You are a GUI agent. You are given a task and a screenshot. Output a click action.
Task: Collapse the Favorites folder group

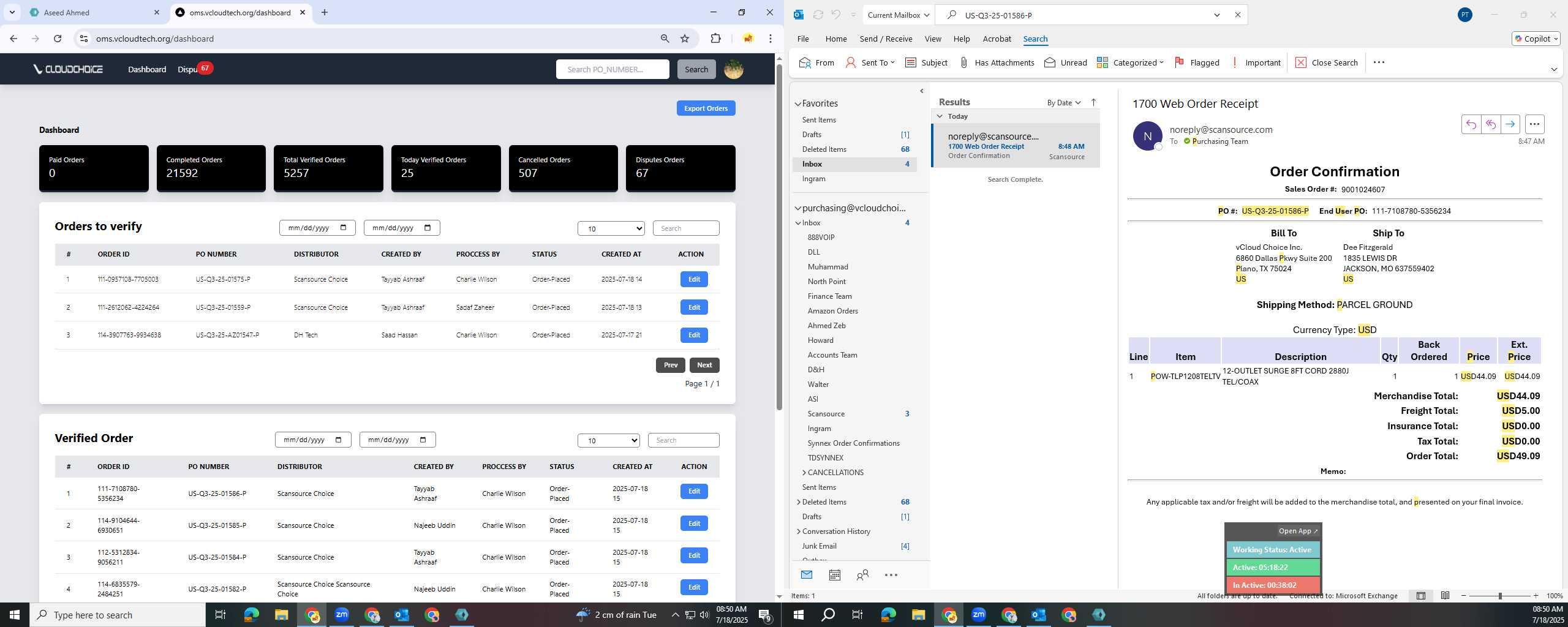click(798, 104)
